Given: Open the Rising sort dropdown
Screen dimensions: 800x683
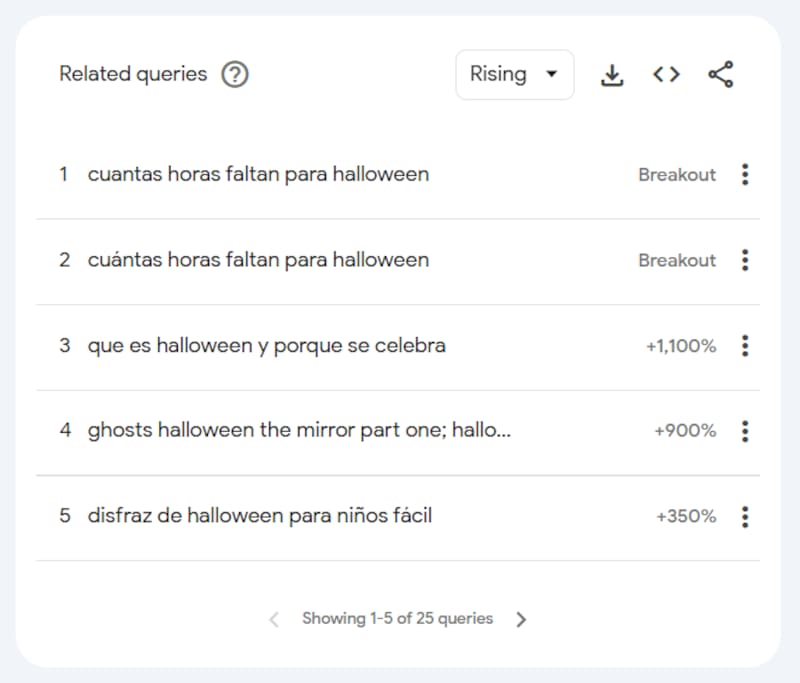Looking at the screenshot, I should [514, 74].
